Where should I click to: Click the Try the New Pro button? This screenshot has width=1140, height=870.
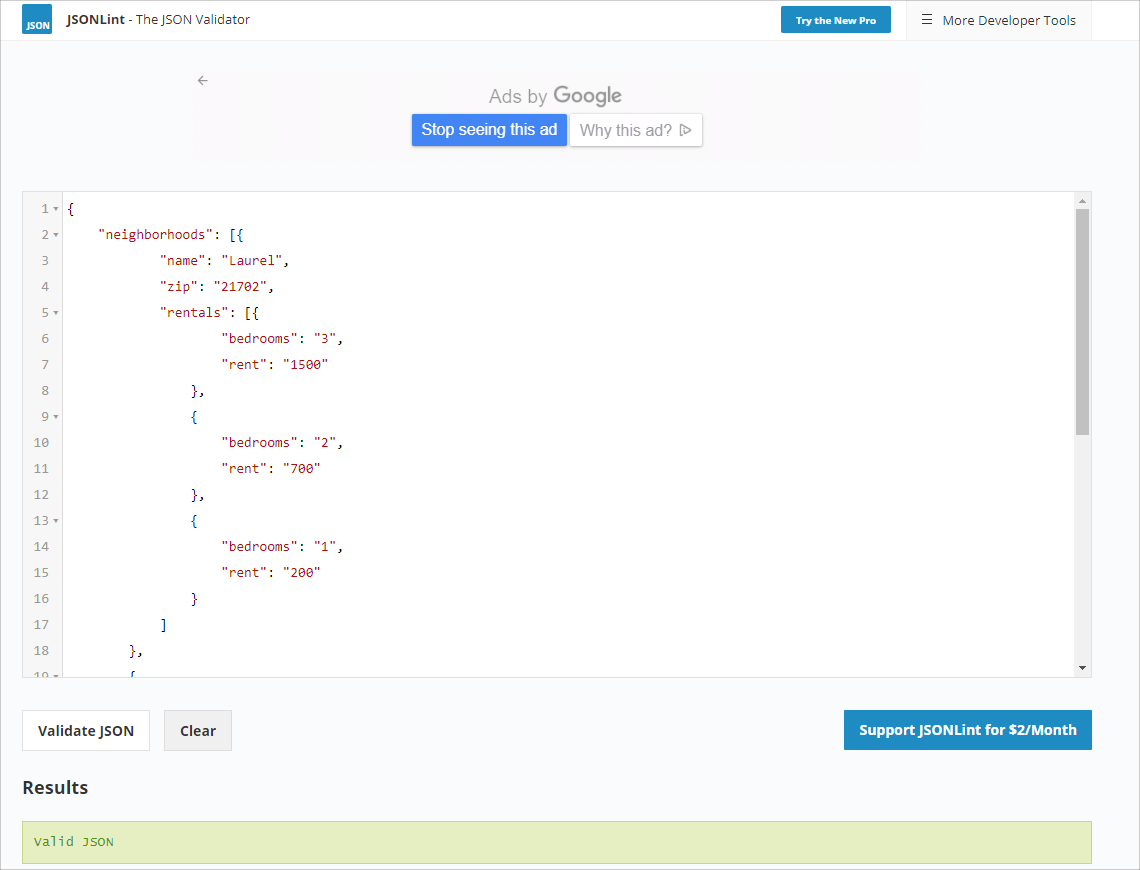(835, 20)
